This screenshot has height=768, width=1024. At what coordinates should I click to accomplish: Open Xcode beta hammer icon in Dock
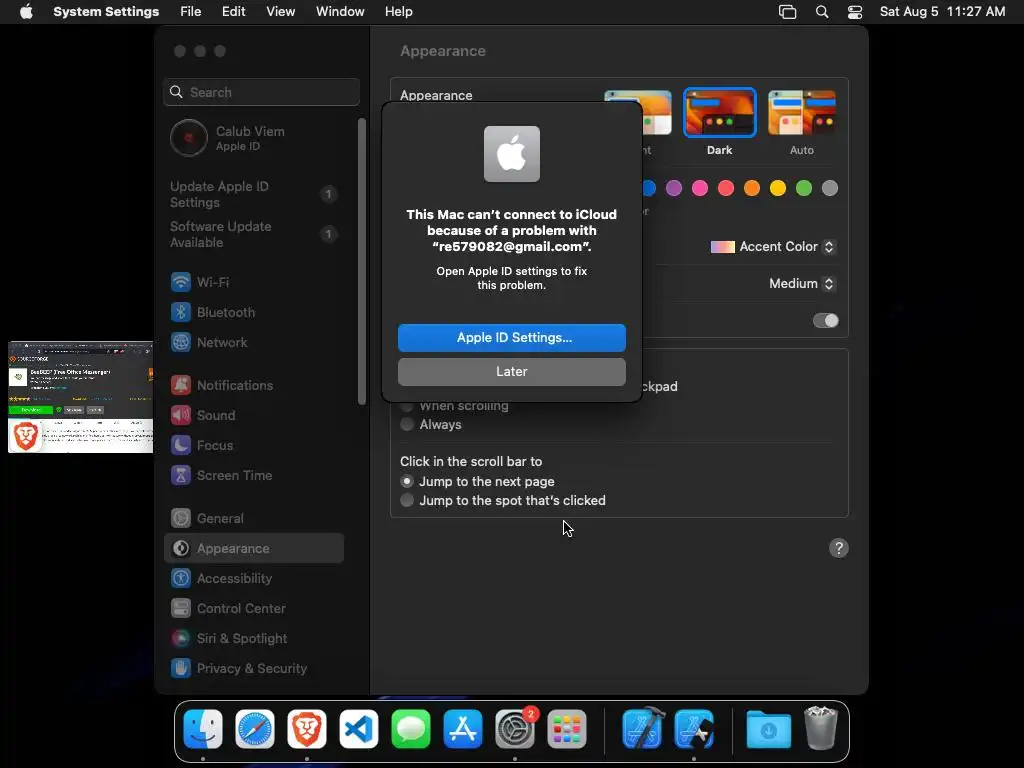pyautogui.click(x=643, y=728)
